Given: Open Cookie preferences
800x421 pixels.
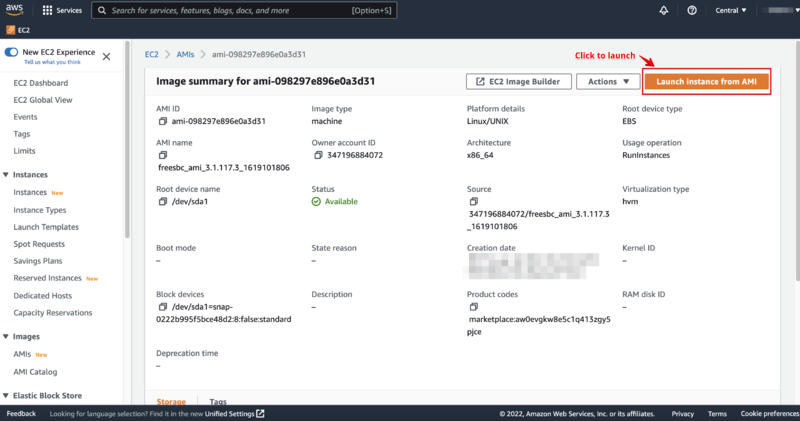Looking at the screenshot, I should tap(770, 413).
